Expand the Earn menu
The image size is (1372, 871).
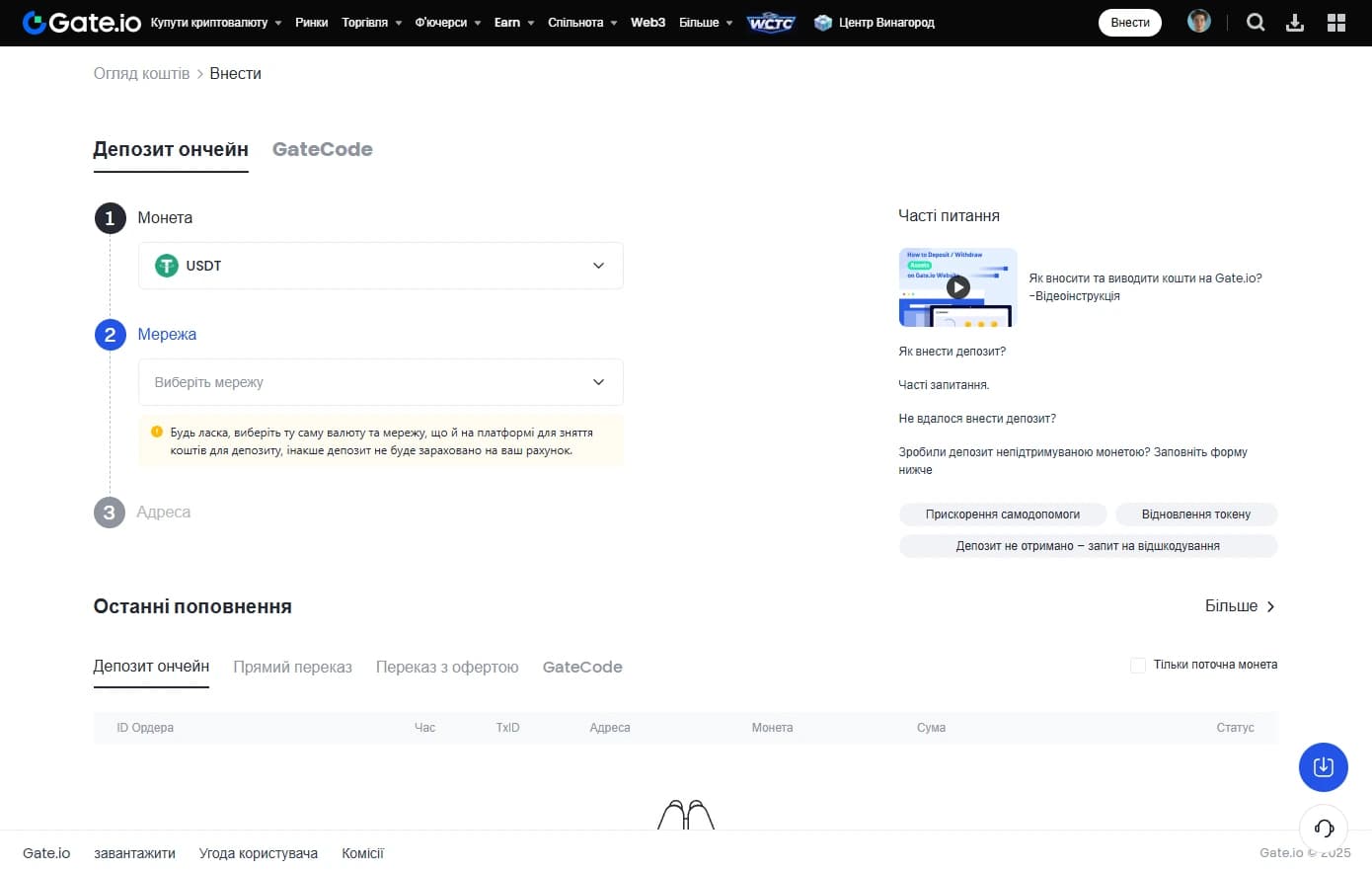pyautogui.click(x=514, y=22)
